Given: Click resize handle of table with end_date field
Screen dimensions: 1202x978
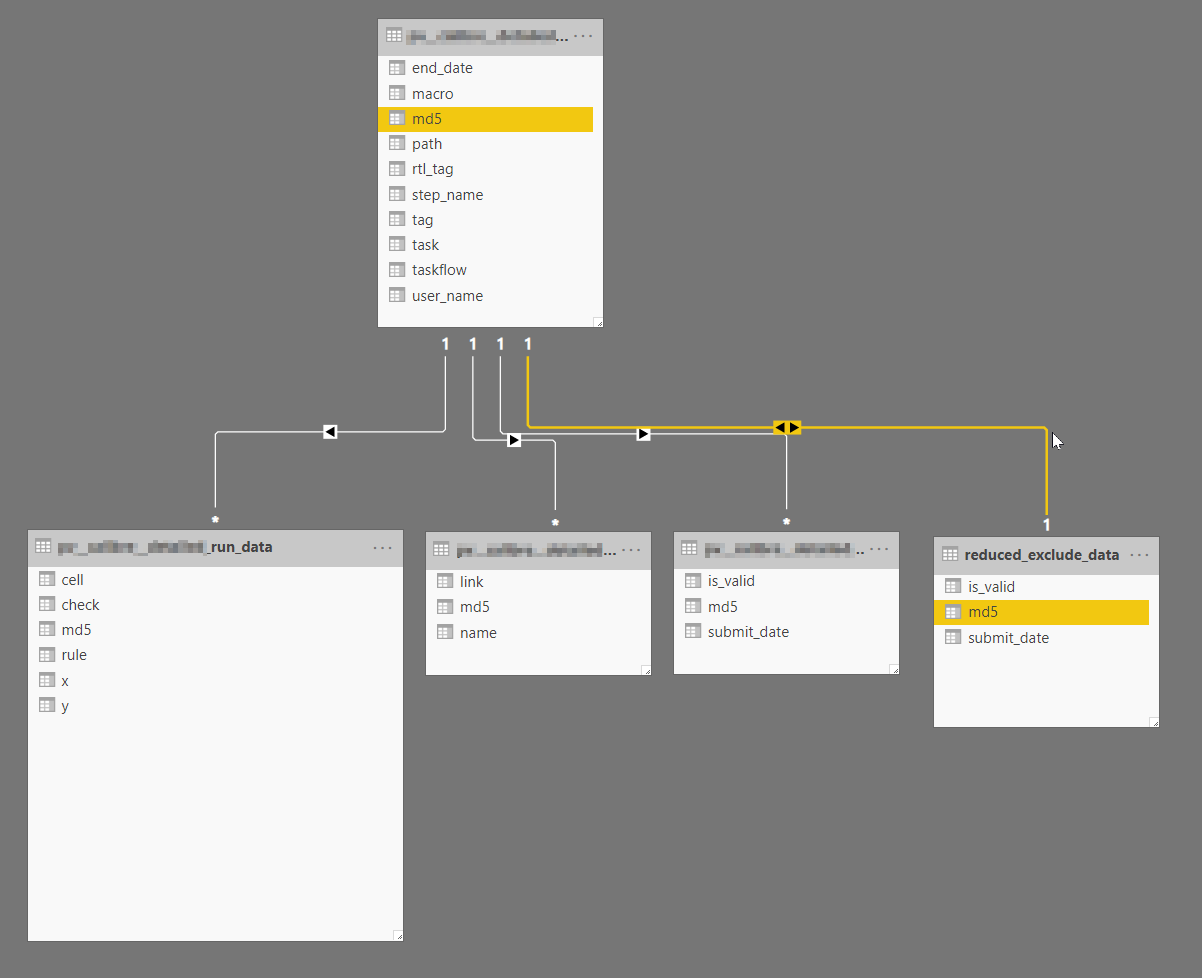Looking at the screenshot, I should (598, 322).
